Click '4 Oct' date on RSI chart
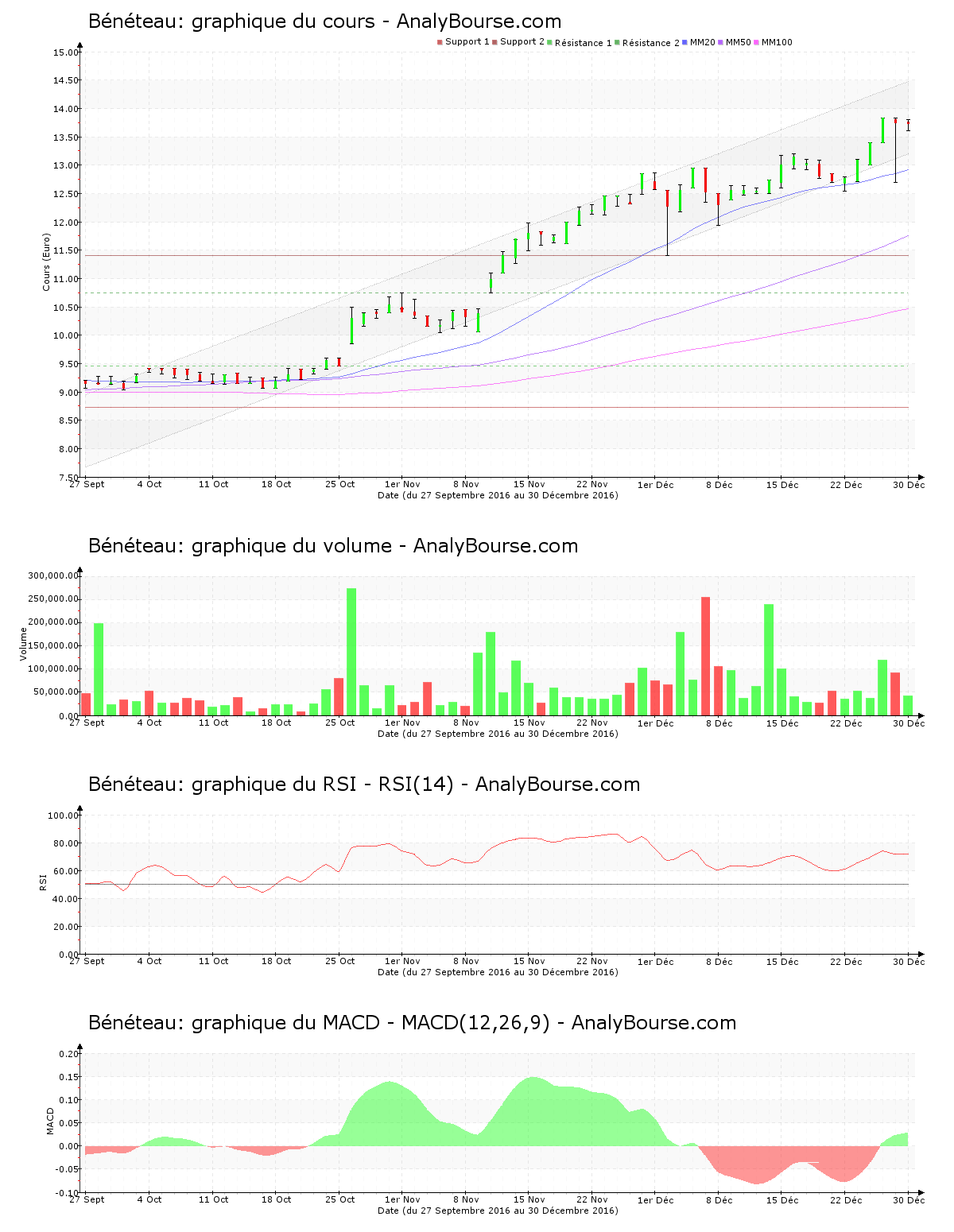Screen dimensions: 954x1232 coord(149,961)
